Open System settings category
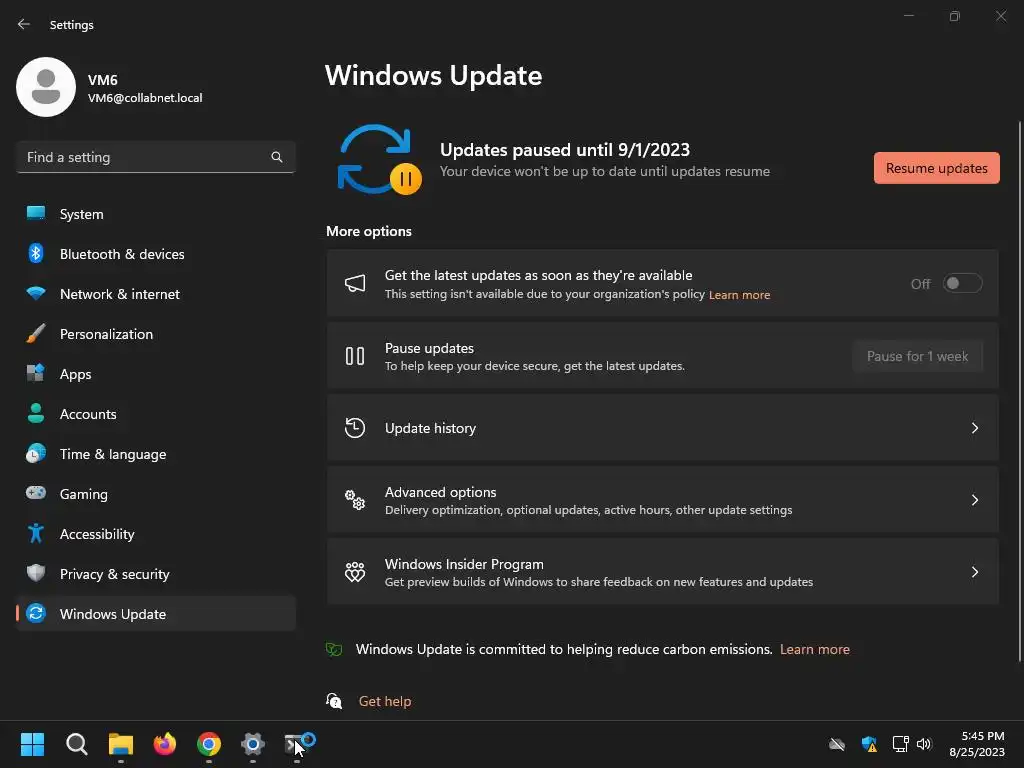The height and width of the screenshot is (768, 1024). pyautogui.click(x=155, y=214)
